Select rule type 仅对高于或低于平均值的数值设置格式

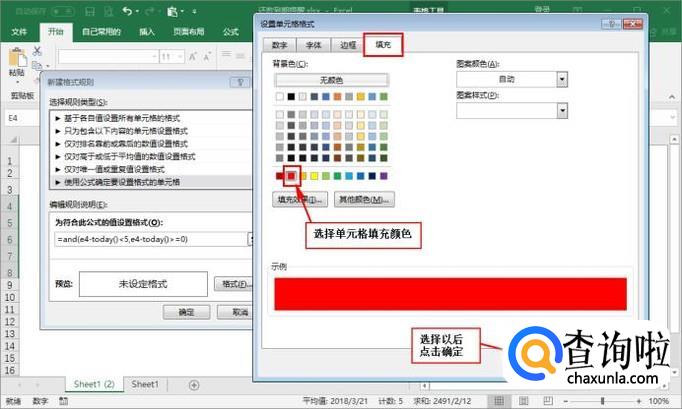pyautogui.click(x=130, y=156)
